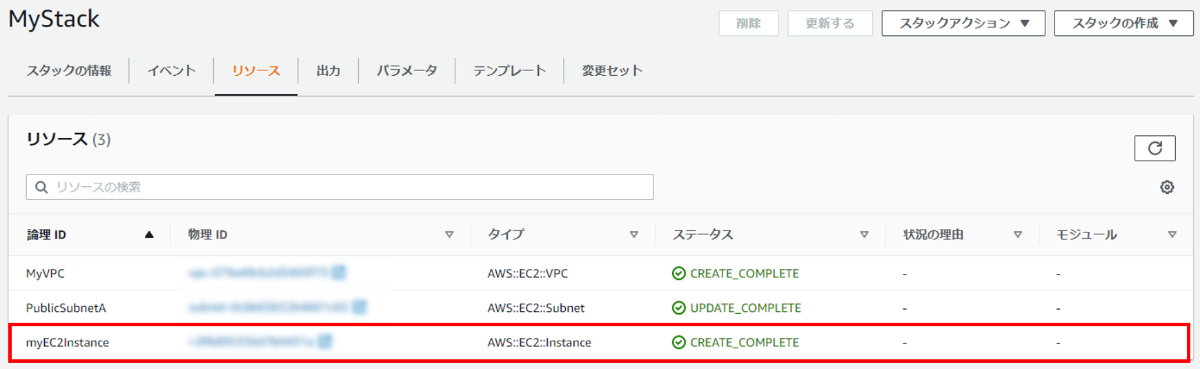Focus the リソースの検索 search field
Viewport: 1200px width, 369px height.
pyautogui.click(x=340, y=187)
